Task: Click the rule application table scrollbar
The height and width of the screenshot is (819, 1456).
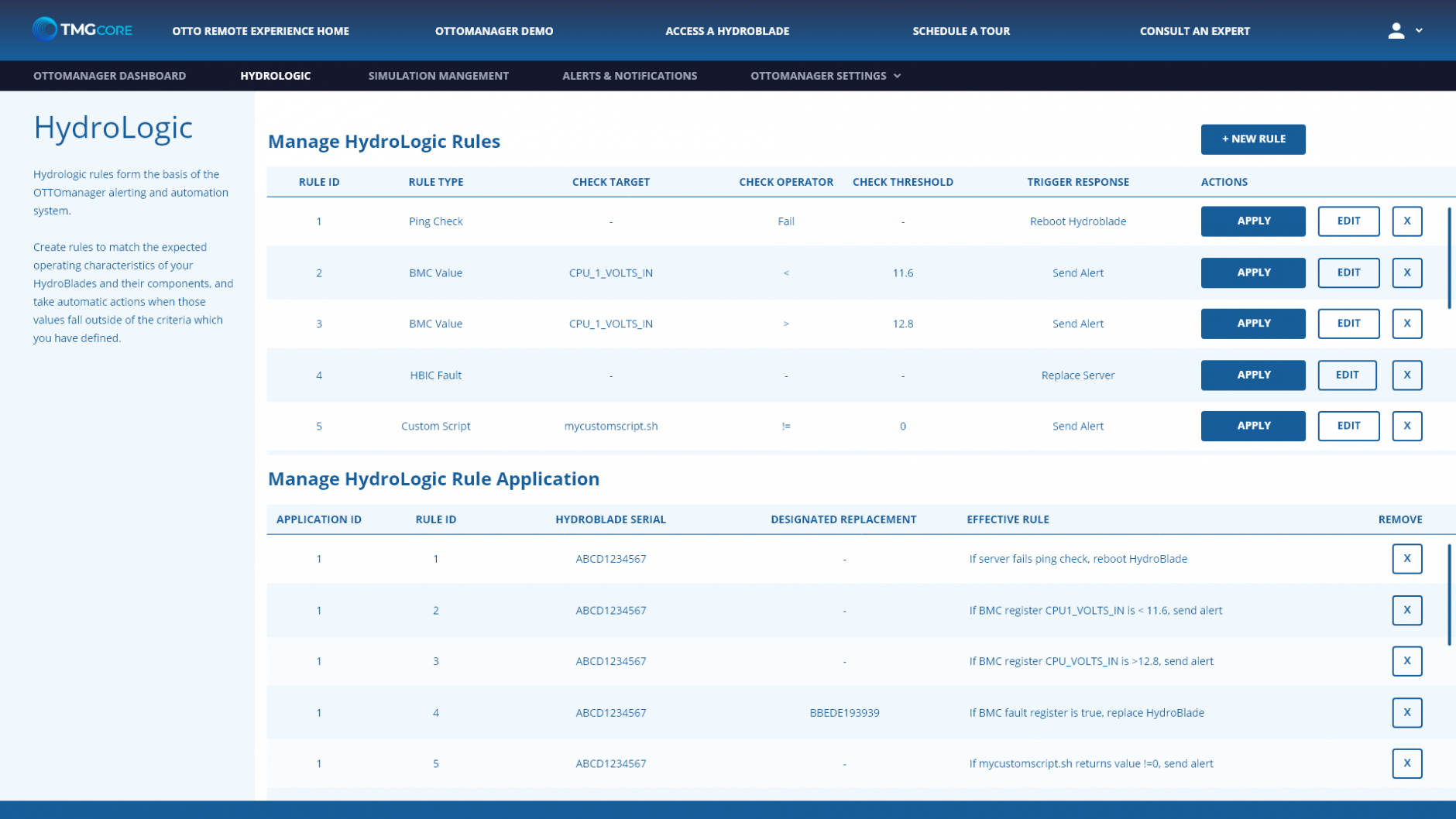Action: (1449, 595)
